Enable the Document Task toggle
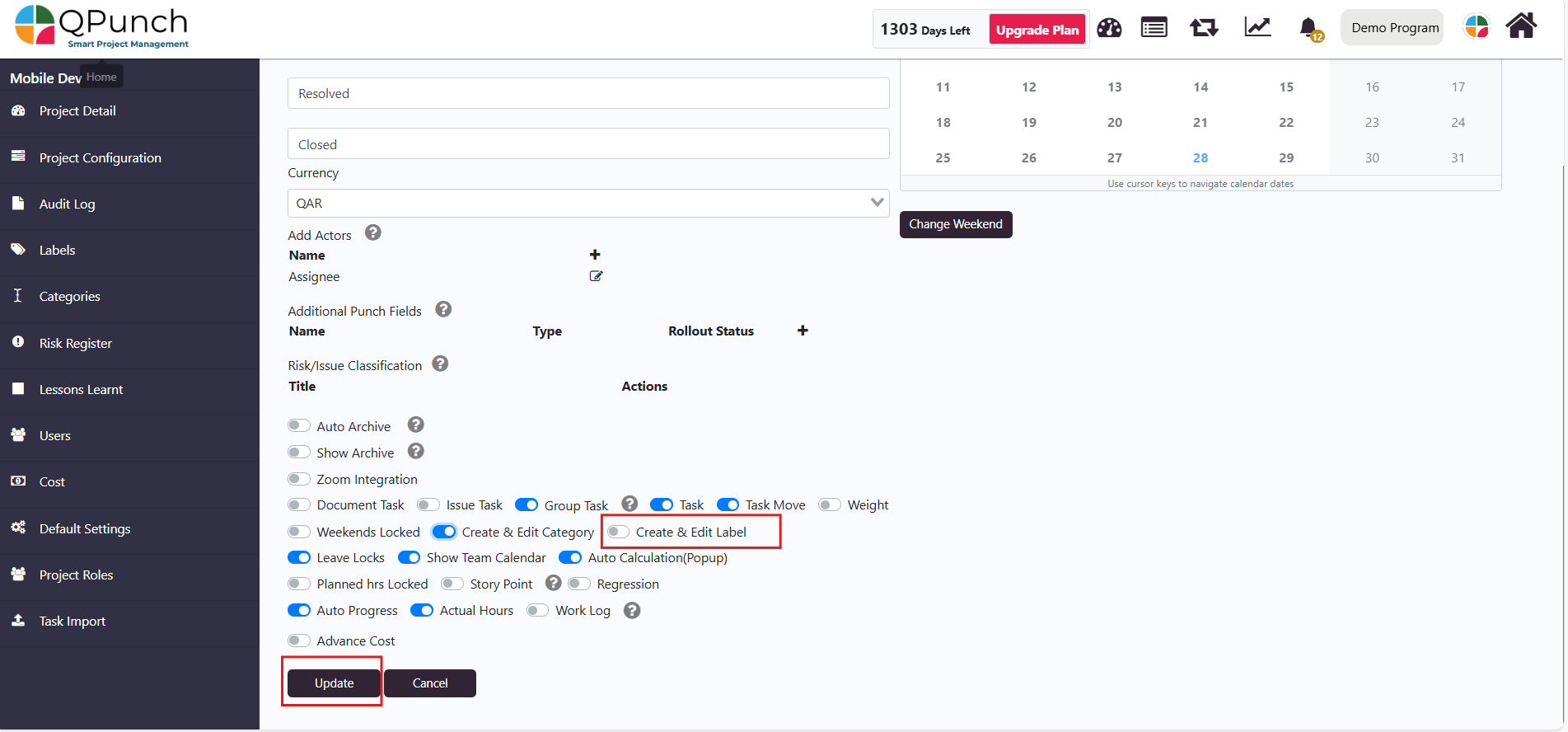The image size is (1568, 732). (x=299, y=504)
